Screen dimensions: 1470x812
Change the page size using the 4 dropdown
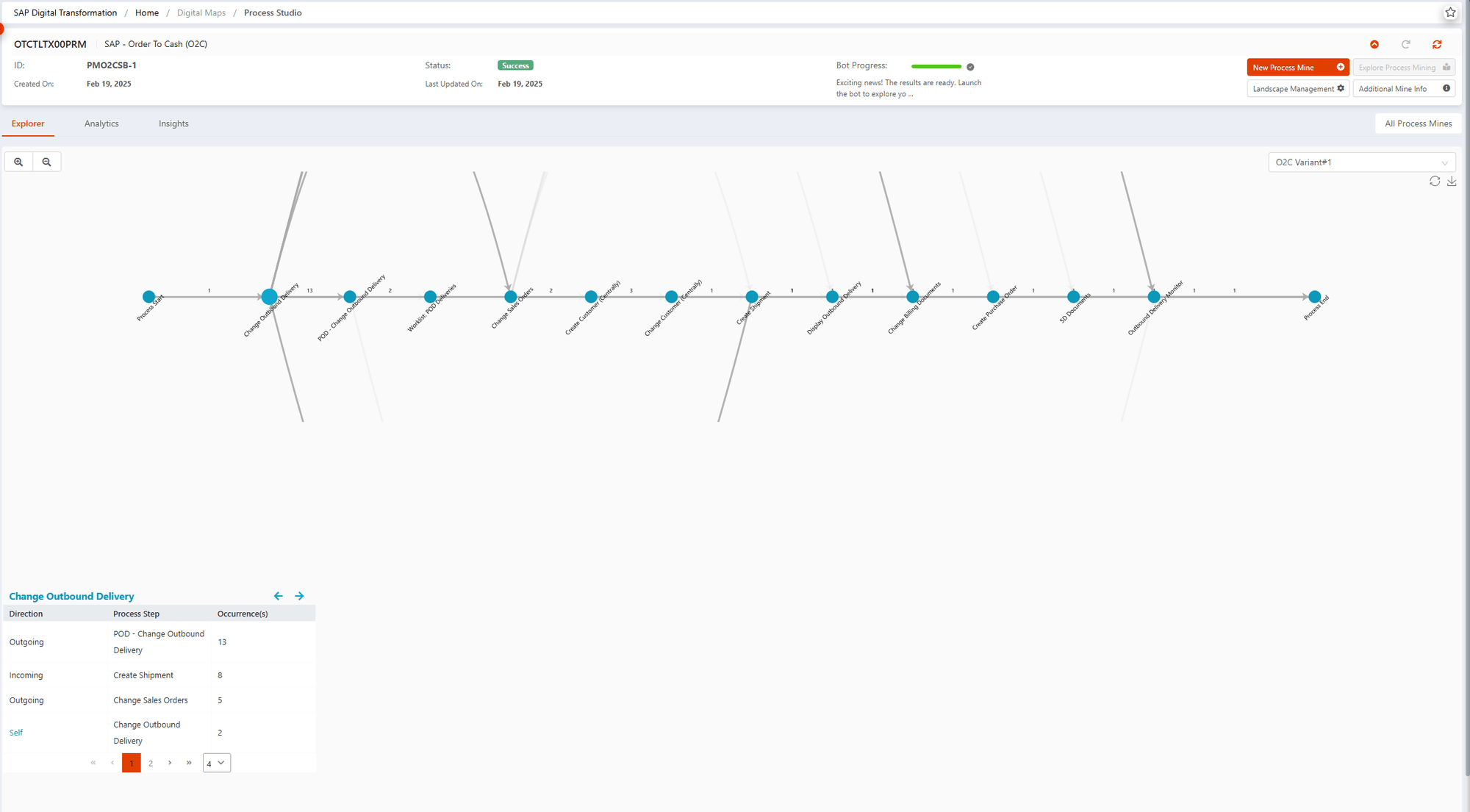point(216,763)
